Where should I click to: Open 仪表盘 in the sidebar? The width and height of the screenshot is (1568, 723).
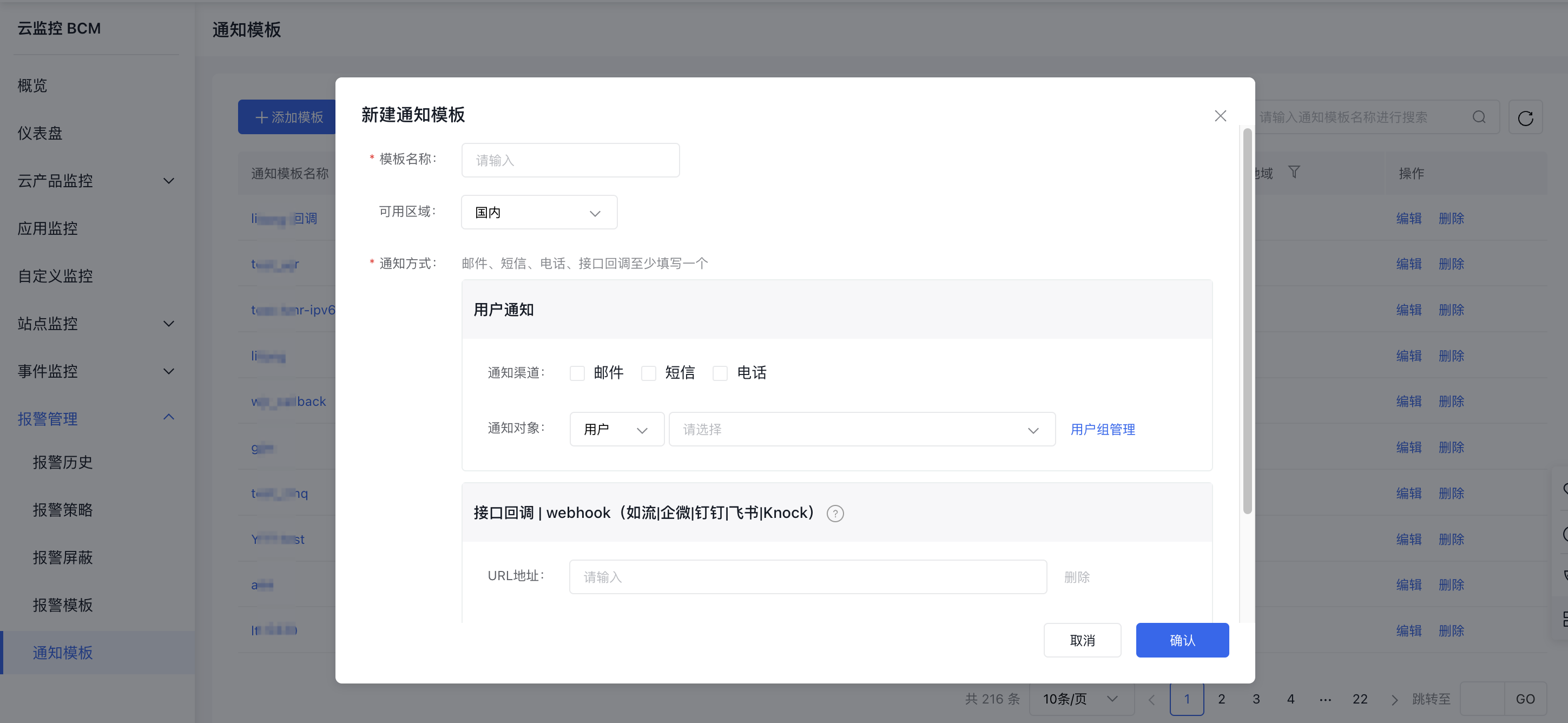40,133
